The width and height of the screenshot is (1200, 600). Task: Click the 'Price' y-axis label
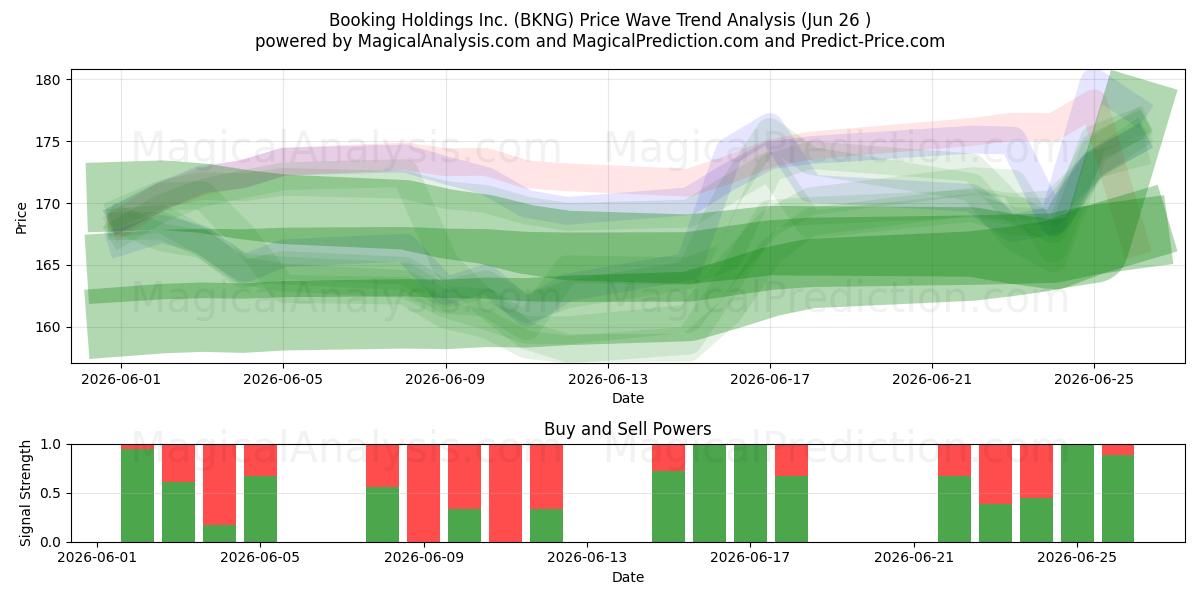pyautogui.click(x=21, y=216)
